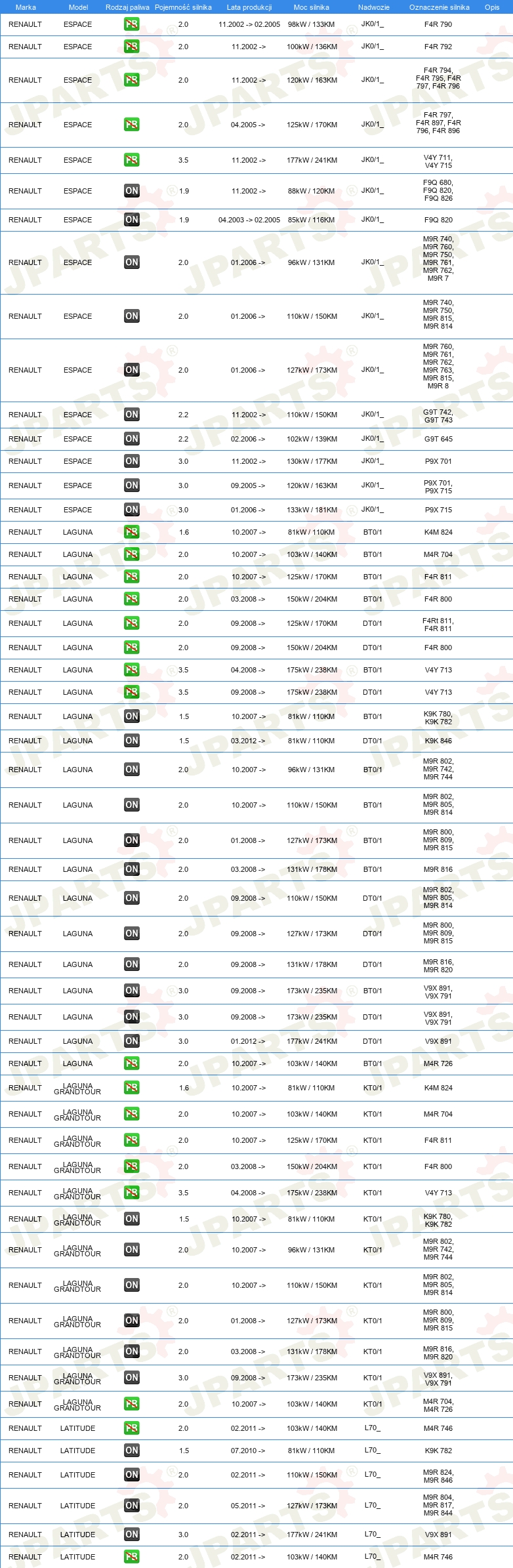
Task: Click ON icon in Espace G9T 645 row
Action: click(132, 439)
